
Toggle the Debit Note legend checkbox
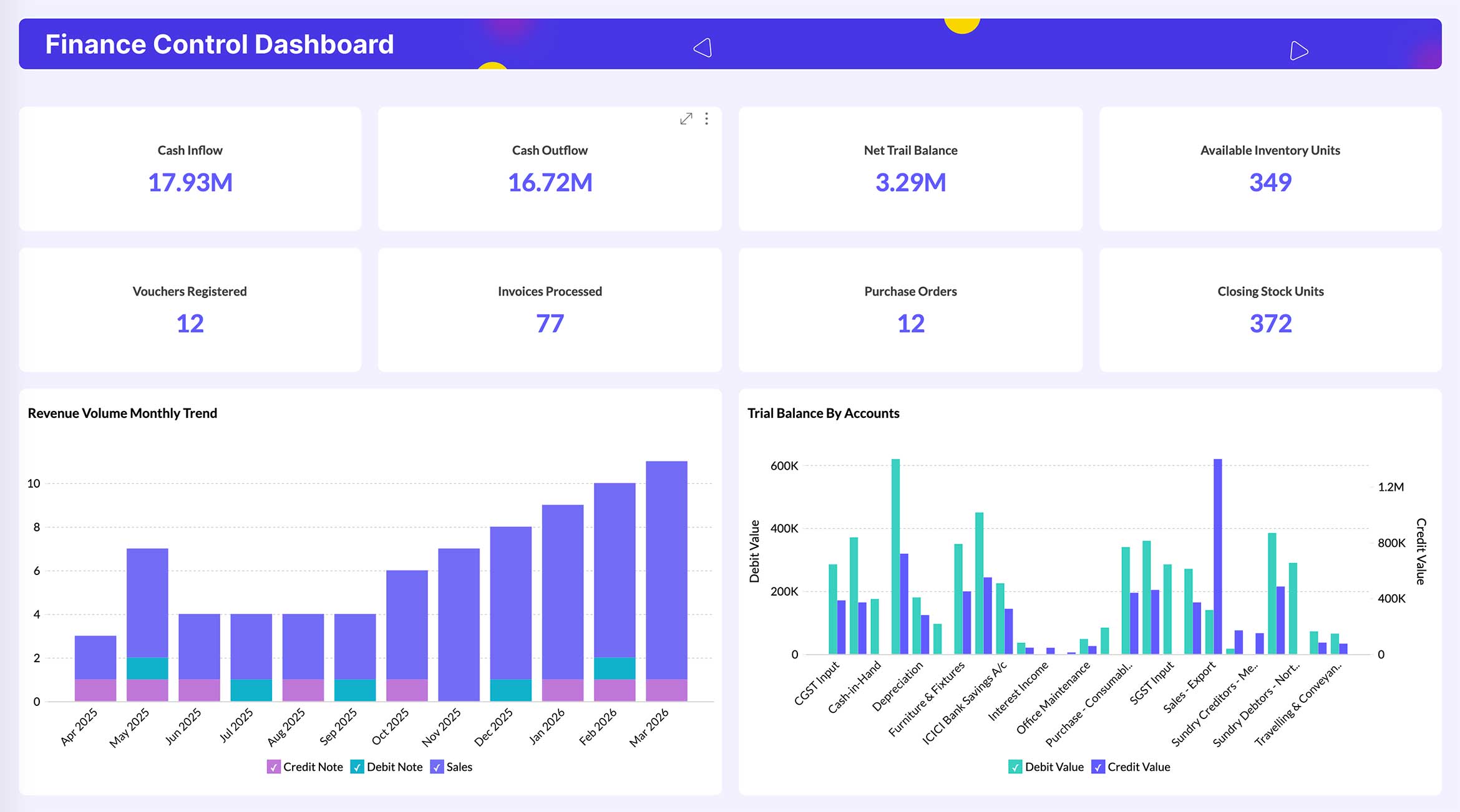(357, 767)
